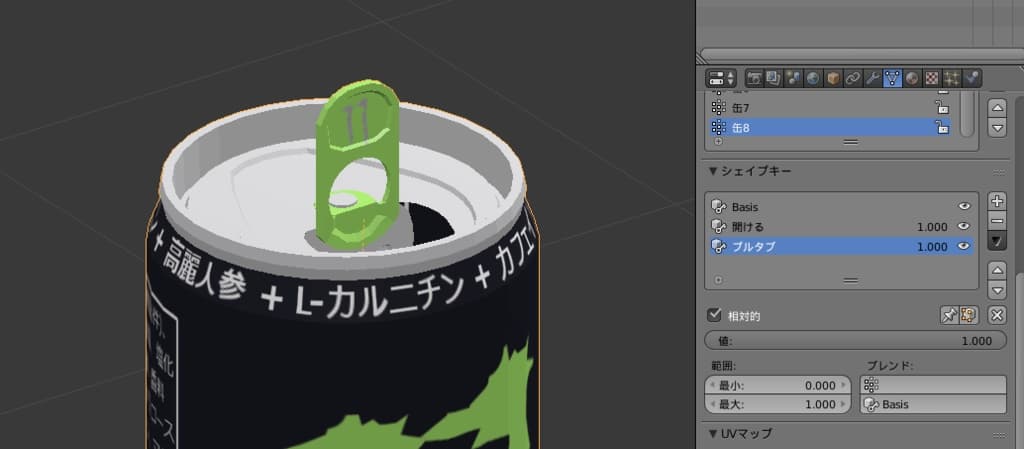
Task: Move vertex group down with arrow button
Action: (997, 127)
